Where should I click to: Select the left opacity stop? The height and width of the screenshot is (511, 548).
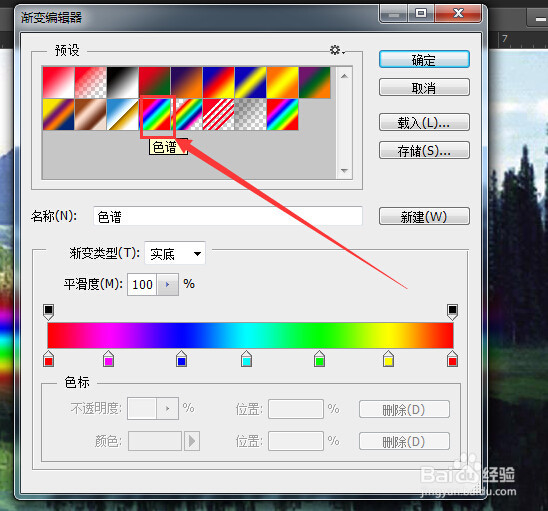point(49,311)
